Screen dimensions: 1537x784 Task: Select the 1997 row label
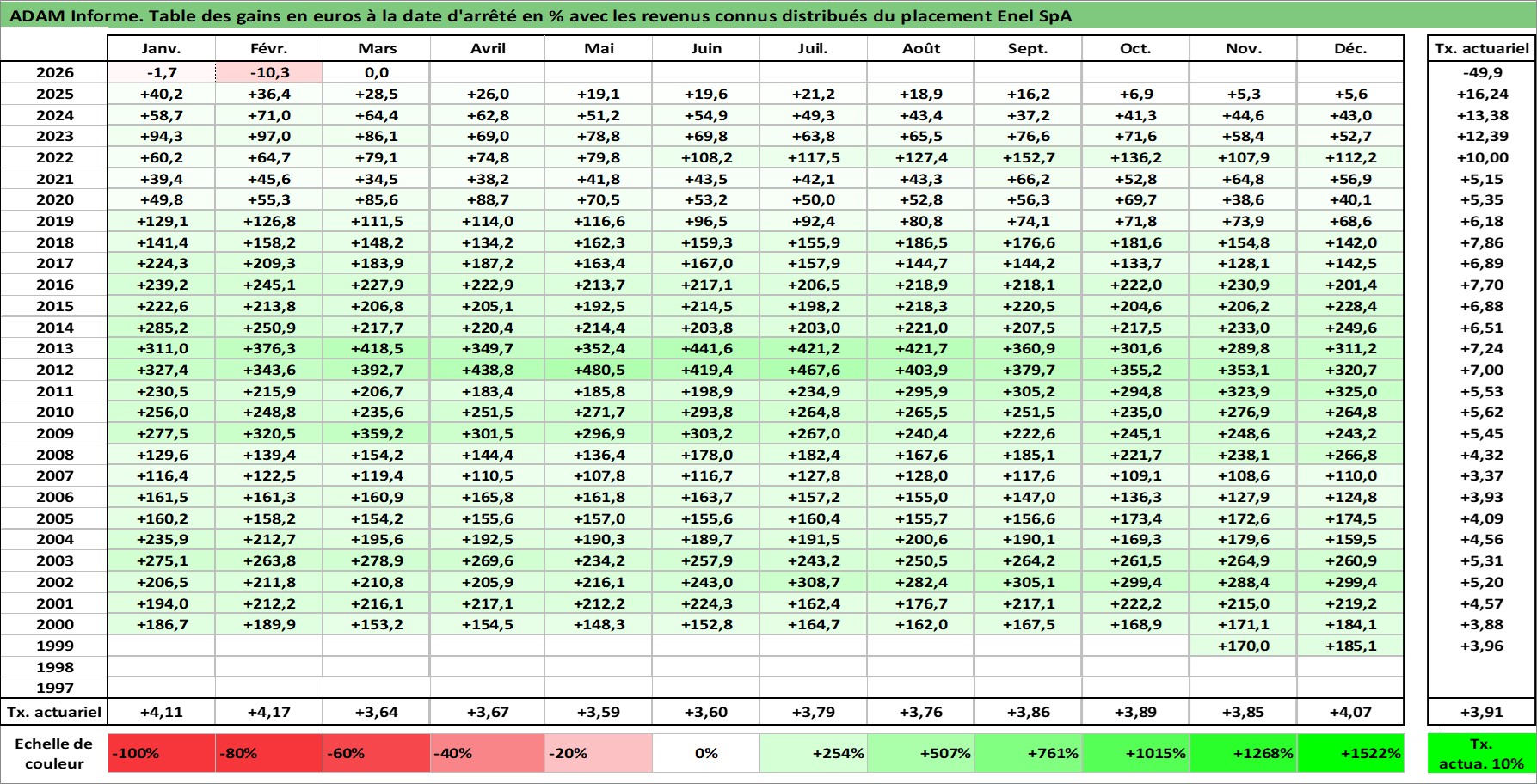(54, 688)
